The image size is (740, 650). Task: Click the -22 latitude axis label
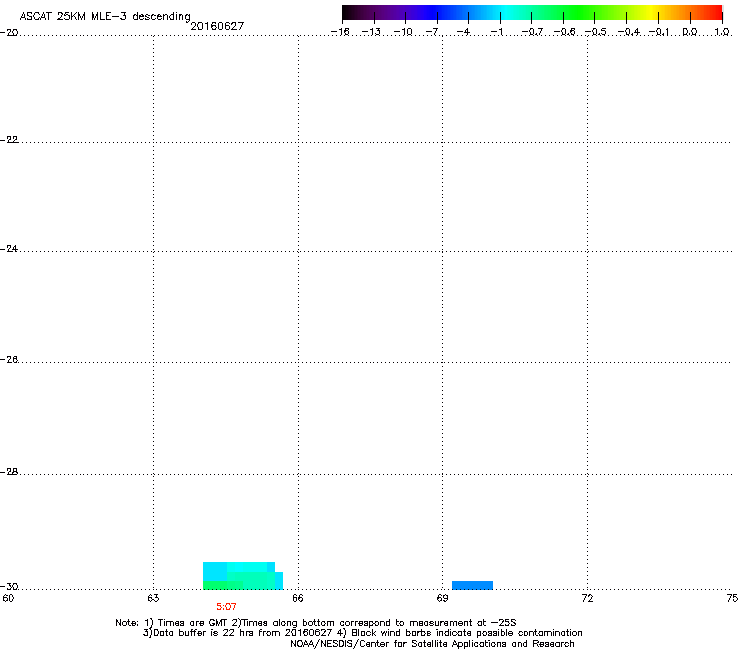pos(9,140)
